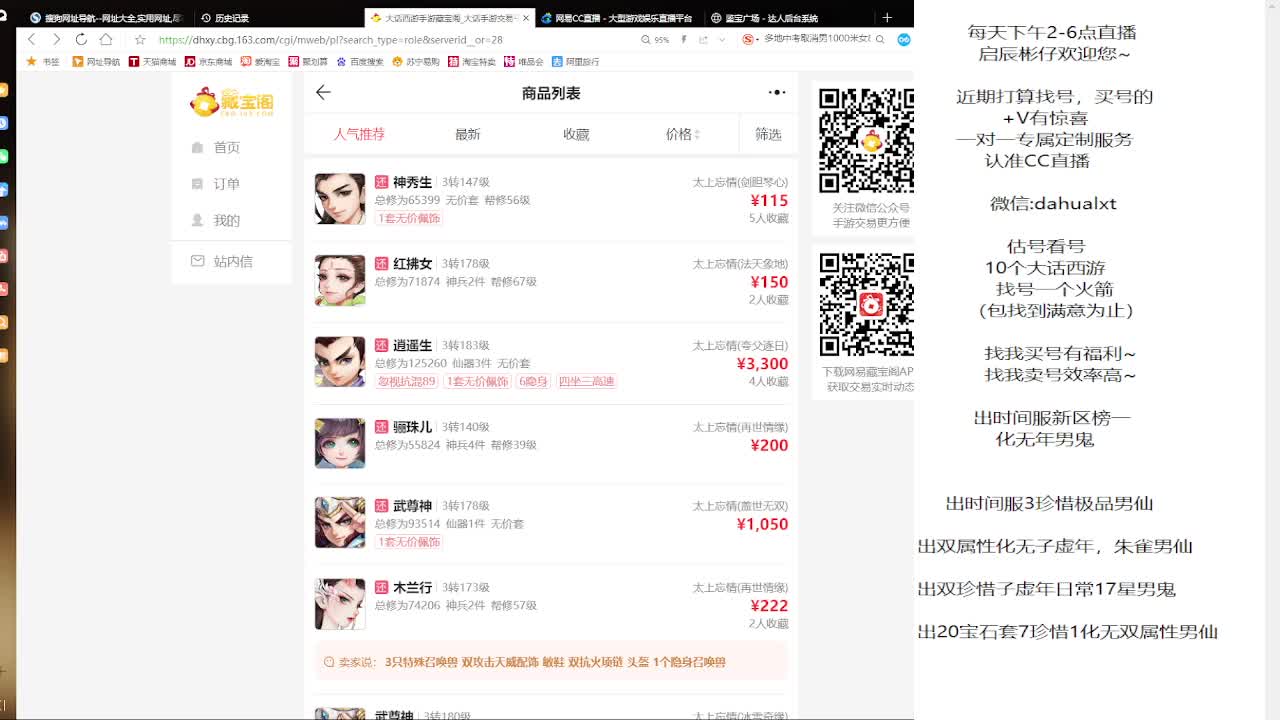Open the 红拂女 listing name
Screen dimensions: 1280x720
point(412,264)
